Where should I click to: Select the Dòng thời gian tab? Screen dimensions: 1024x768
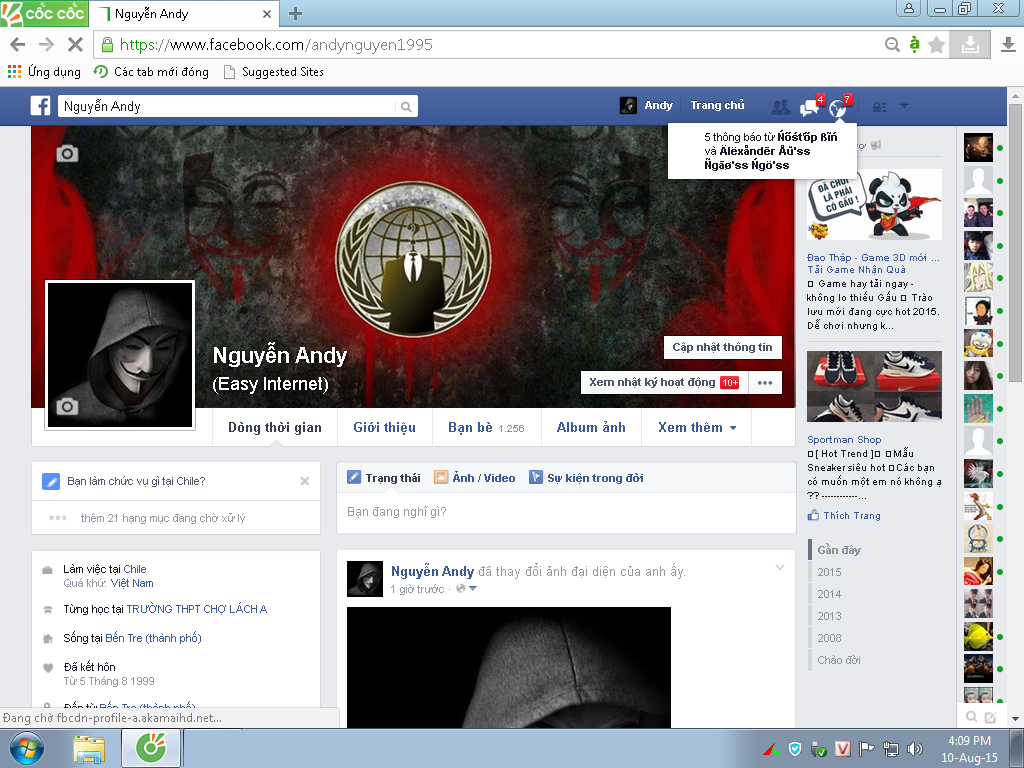(x=275, y=427)
